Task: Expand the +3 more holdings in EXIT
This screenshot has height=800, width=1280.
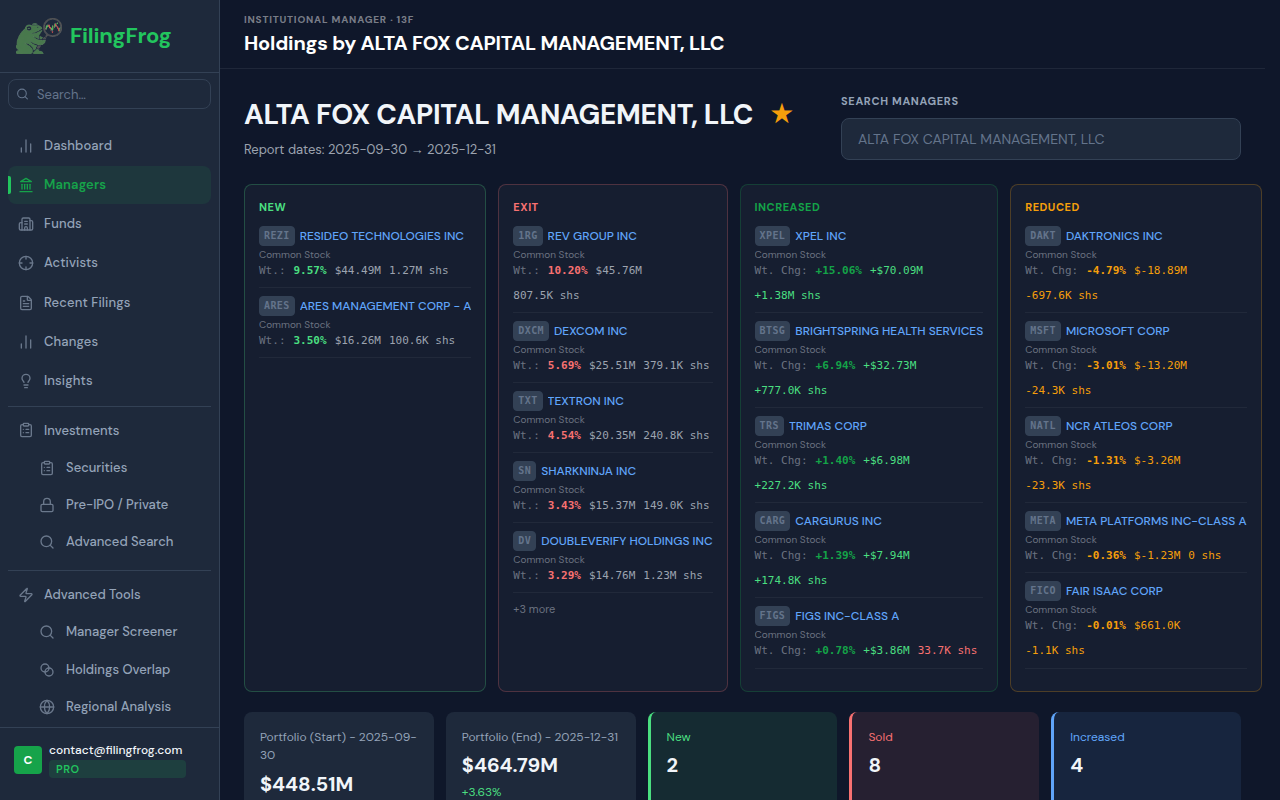Action: (534, 608)
